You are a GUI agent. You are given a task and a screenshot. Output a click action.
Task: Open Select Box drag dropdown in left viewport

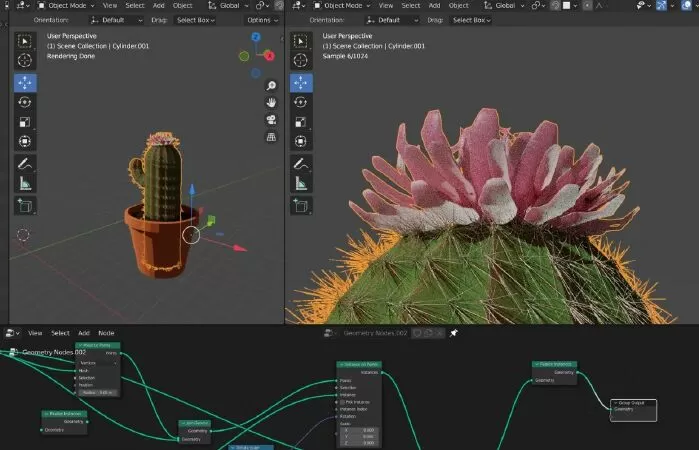click(196, 20)
